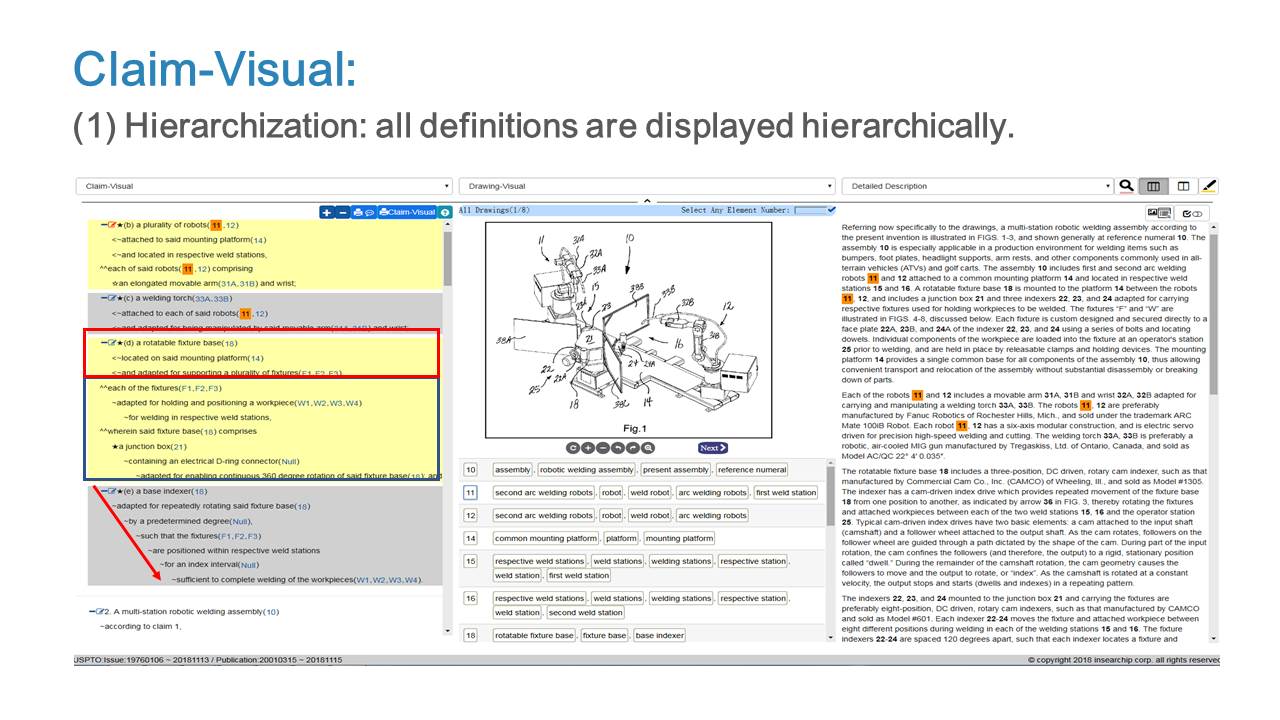The image size is (1280, 720).
Task: Click the 'reference numeral' term tag
Action: (752, 469)
